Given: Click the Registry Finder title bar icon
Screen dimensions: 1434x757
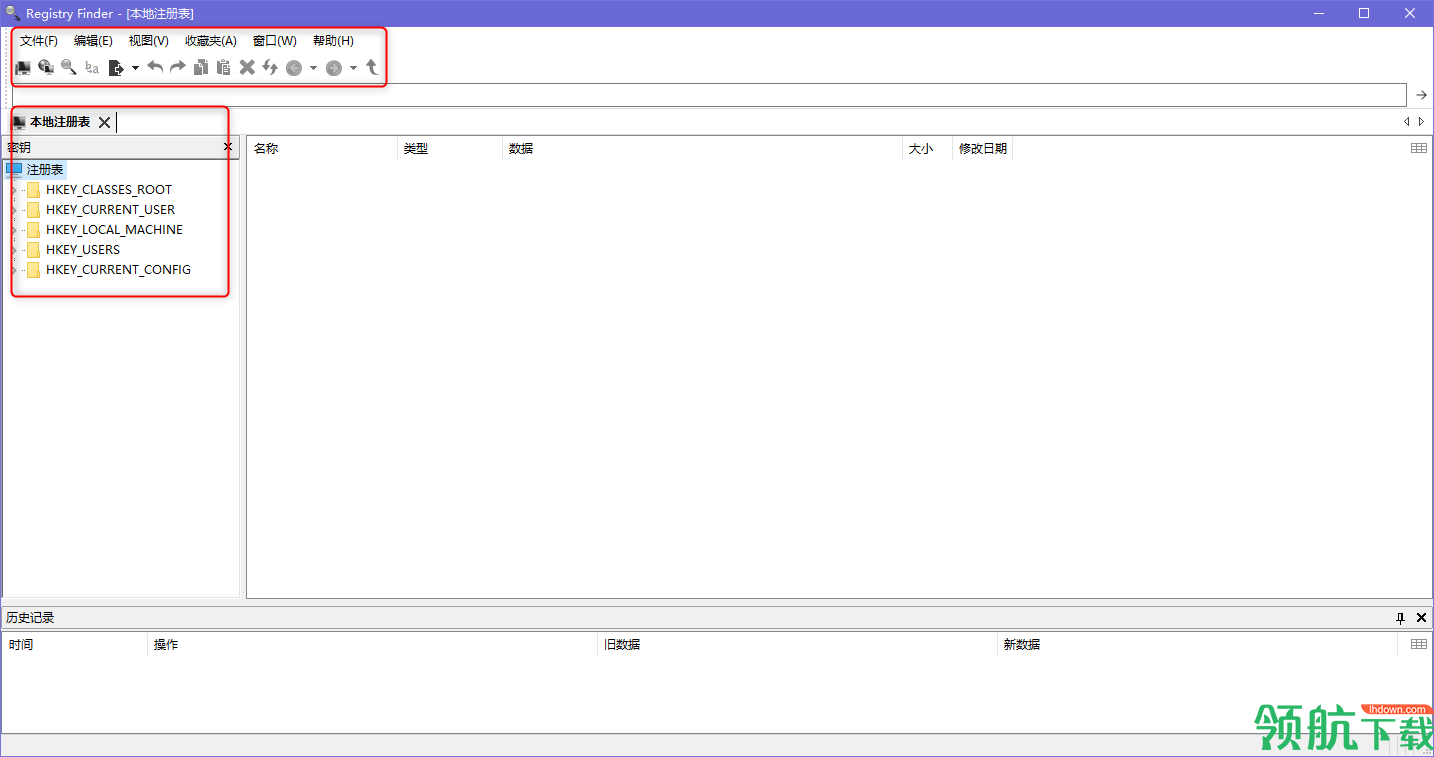Looking at the screenshot, I should (x=13, y=13).
